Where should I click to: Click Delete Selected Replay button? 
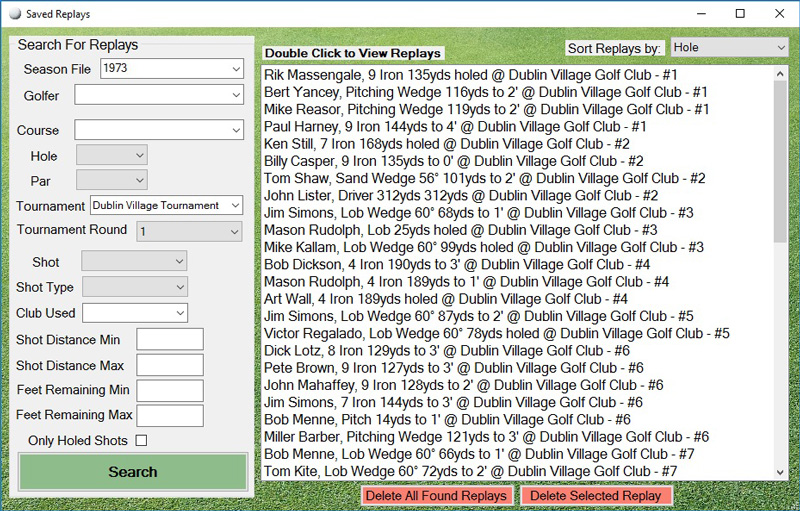595,495
